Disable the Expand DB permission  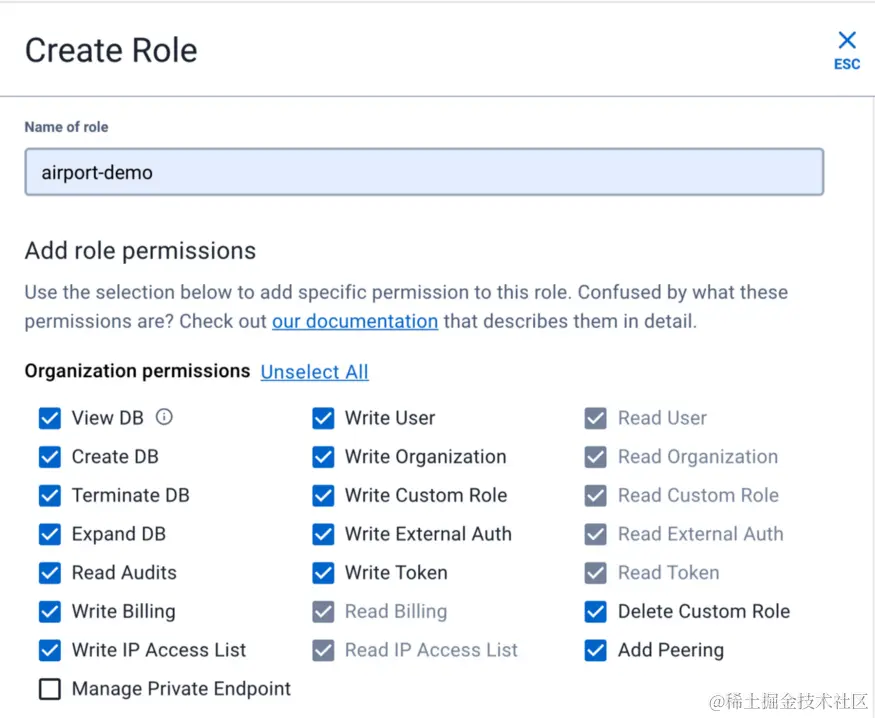pos(50,534)
